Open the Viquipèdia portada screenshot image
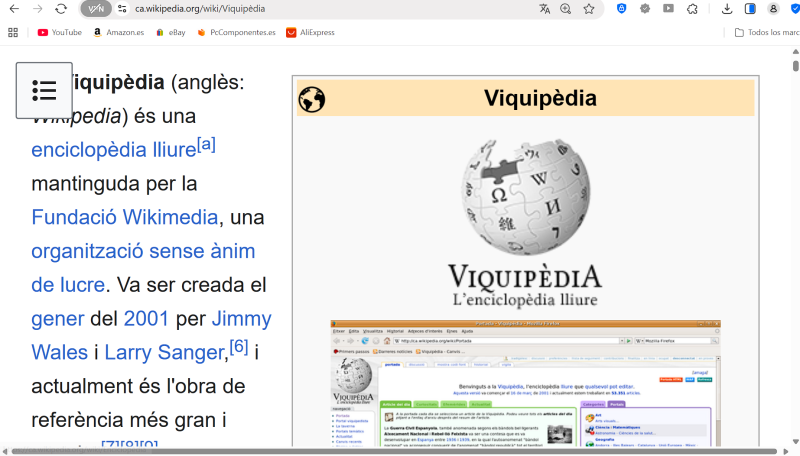 pyautogui.click(x=526, y=384)
